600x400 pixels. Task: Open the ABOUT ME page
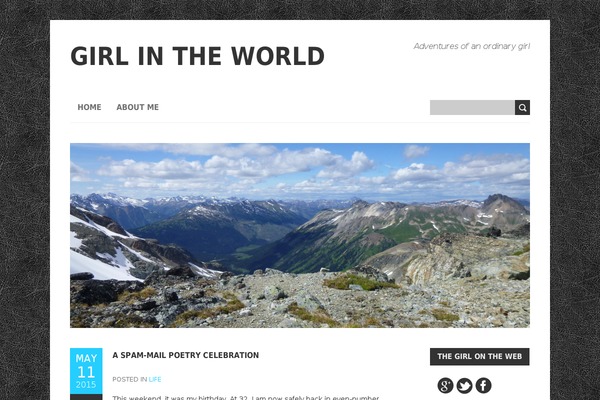point(138,107)
